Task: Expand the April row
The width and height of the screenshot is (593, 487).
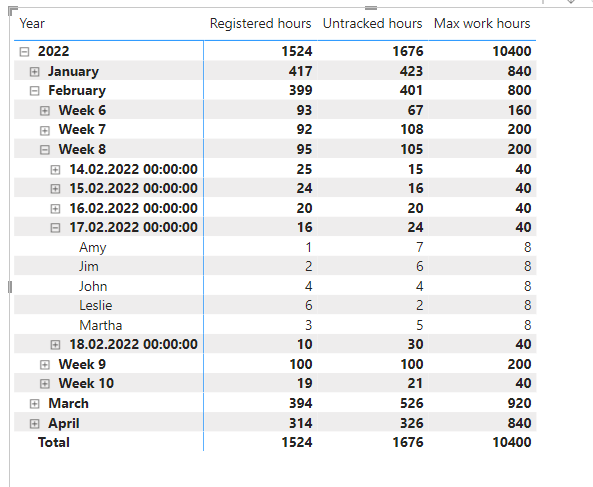Action: coord(34,423)
